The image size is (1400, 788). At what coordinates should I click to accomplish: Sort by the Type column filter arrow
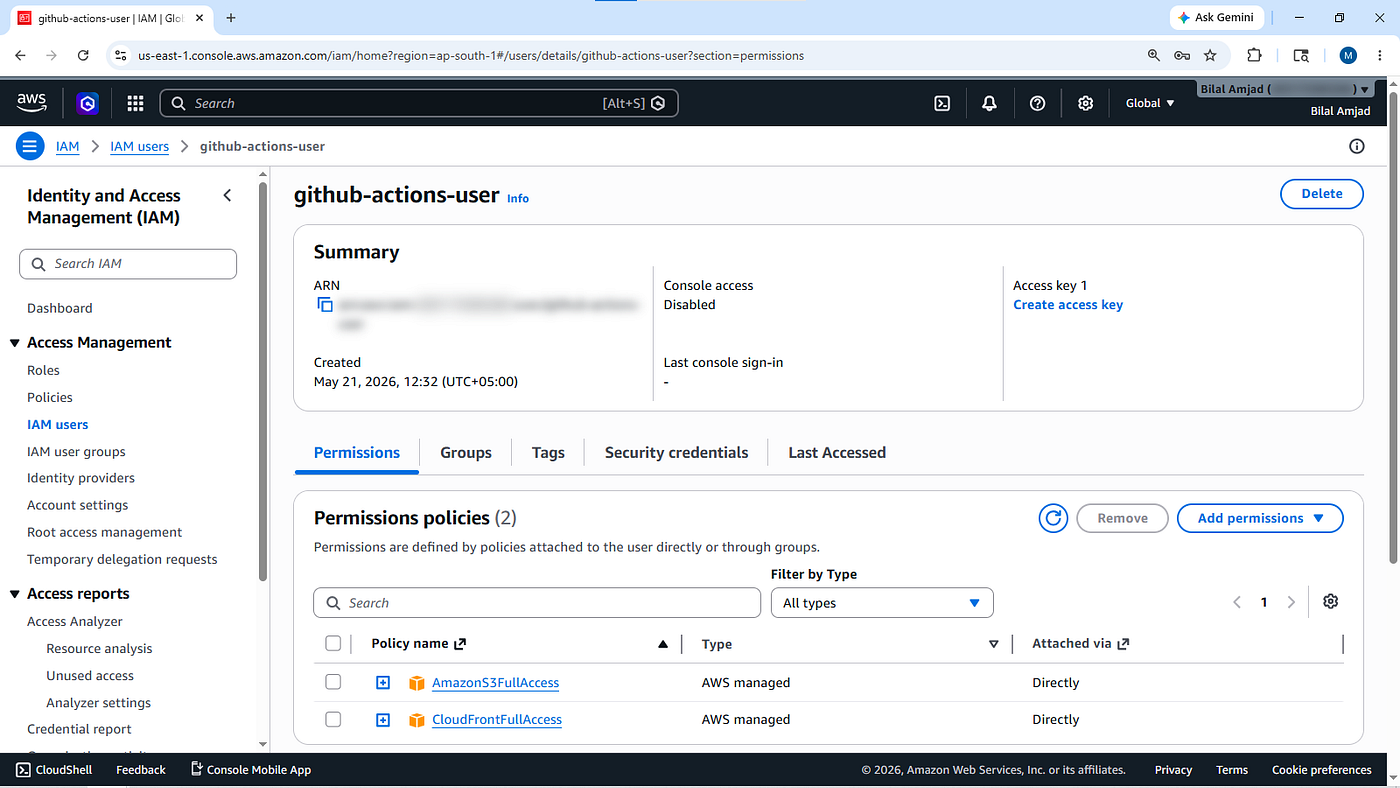pos(993,644)
